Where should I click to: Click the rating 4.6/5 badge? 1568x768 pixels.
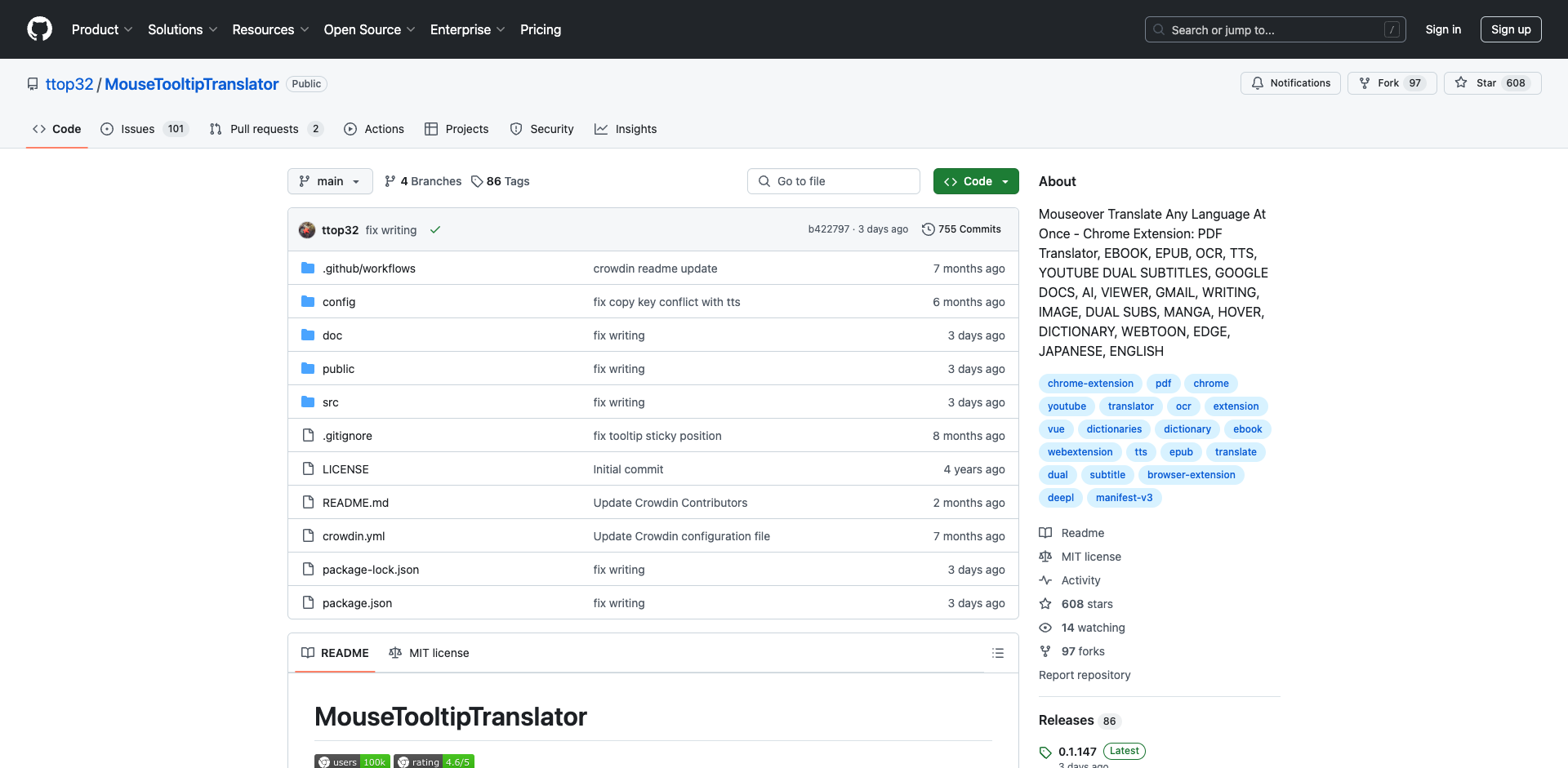click(x=434, y=761)
